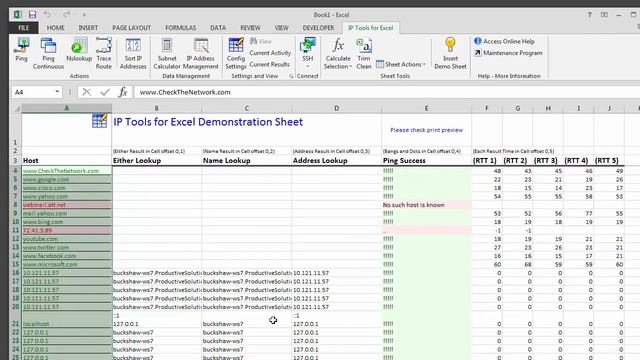Screen dimensions: 640x360
Task: Redo the last action
Action: (x=66, y=15)
